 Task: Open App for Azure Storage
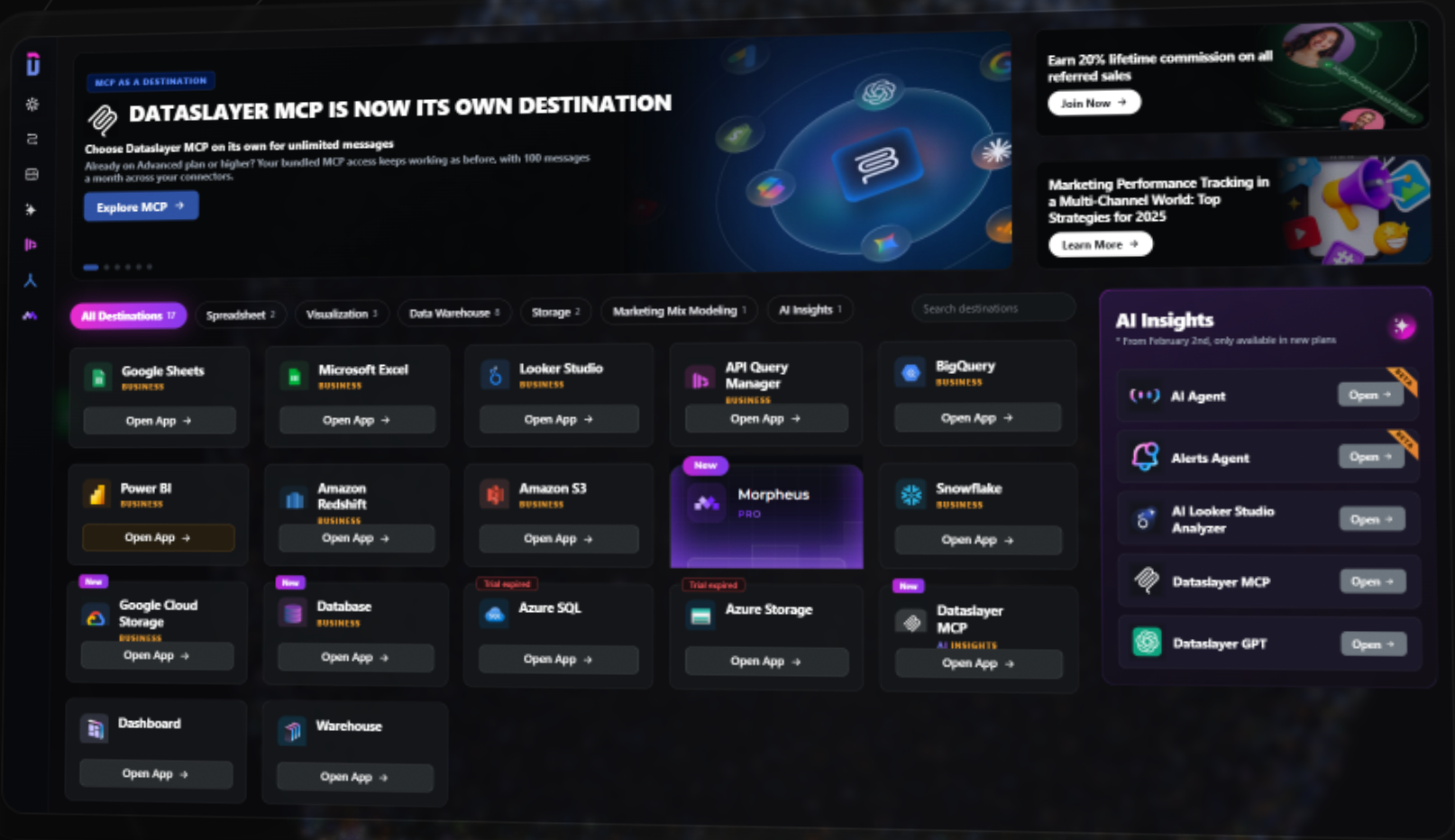point(766,661)
